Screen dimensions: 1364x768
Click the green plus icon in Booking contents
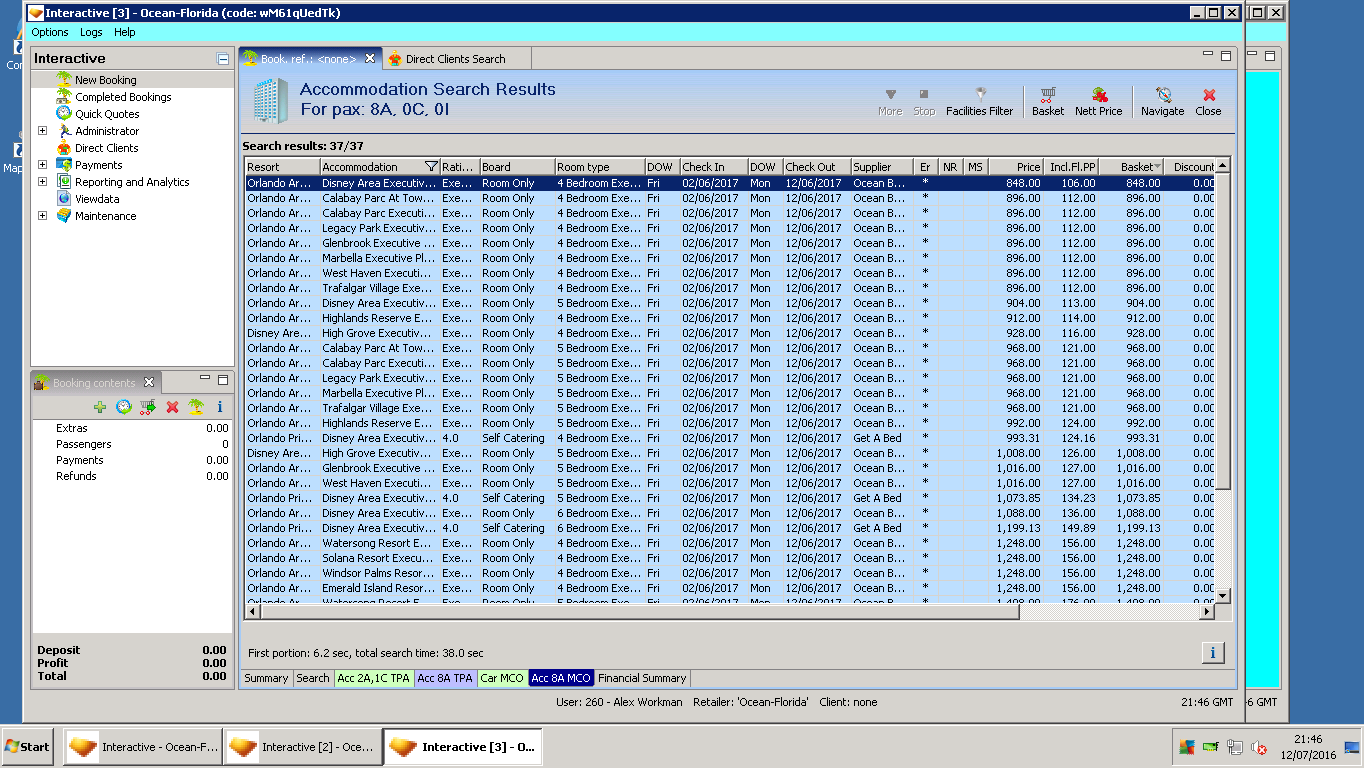pos(99,407)
